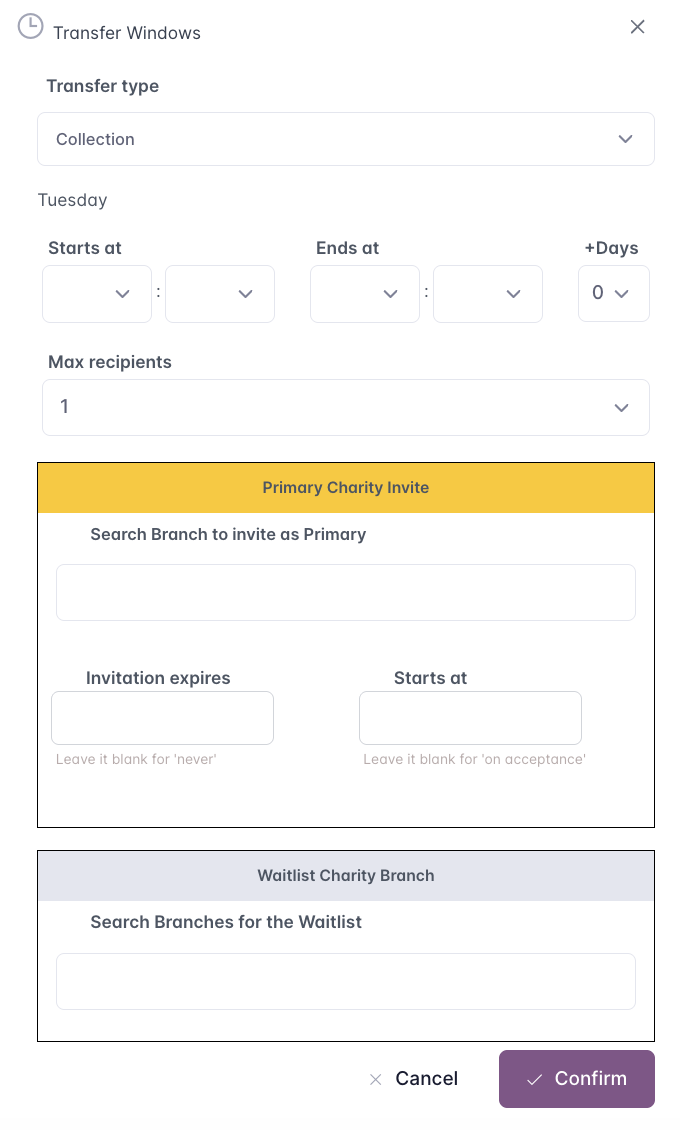Open the Transfer type Collection dropdown
Screen dimensions: 680x1130
click(x=346, y=139)
